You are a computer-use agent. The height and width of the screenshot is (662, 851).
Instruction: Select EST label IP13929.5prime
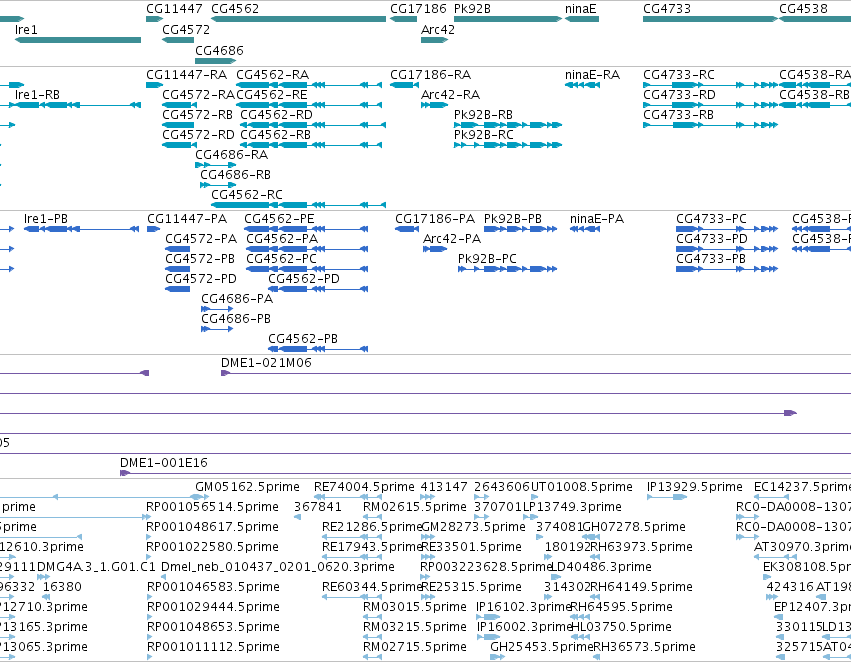click(695, 487)
